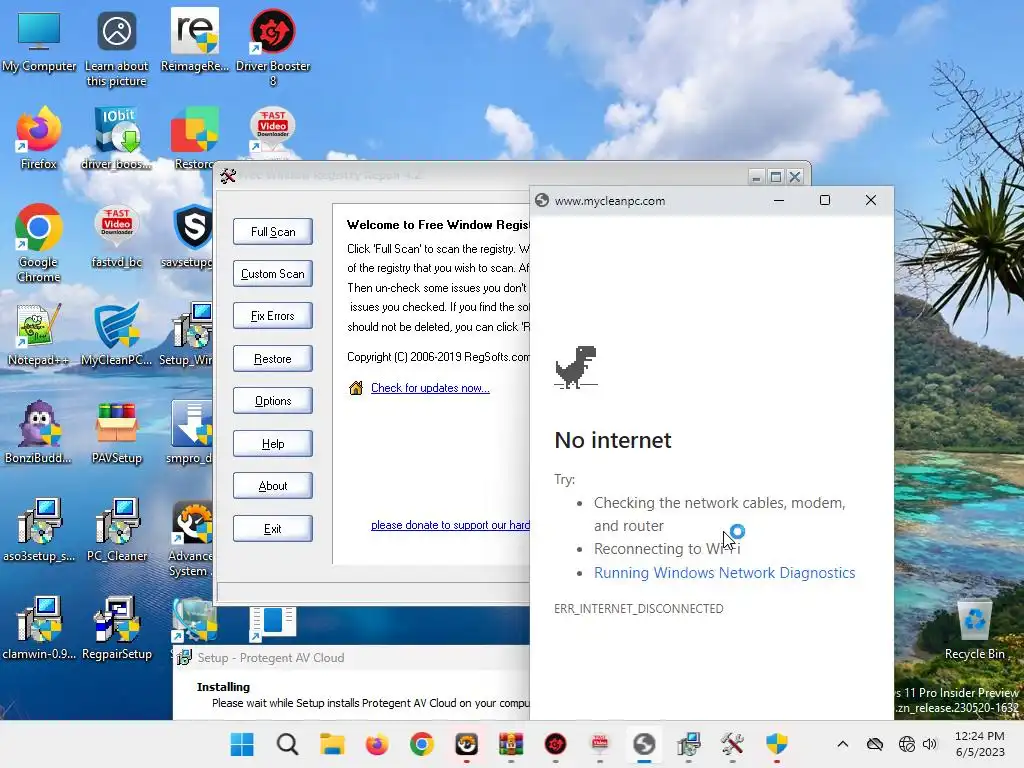
Task: Click Installing heading in Protegent setup
Action: point(223,687)
